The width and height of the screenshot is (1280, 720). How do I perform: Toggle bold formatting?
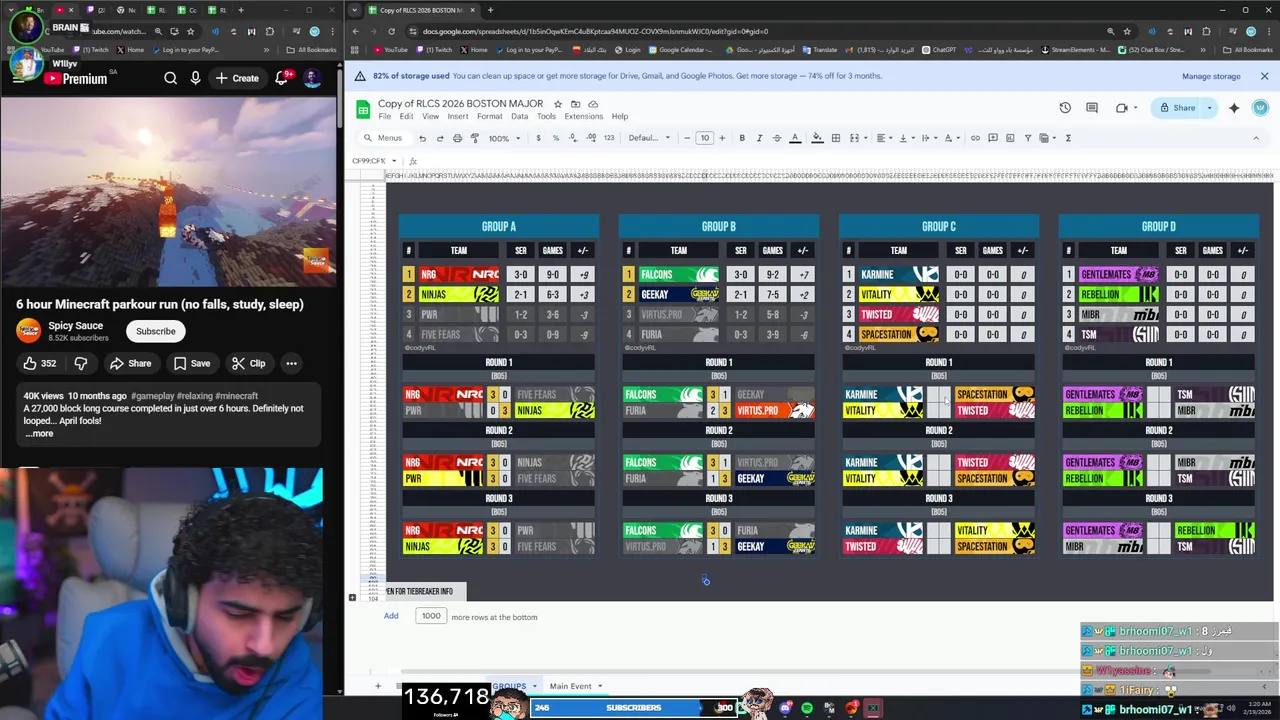(x=742, y=138)
